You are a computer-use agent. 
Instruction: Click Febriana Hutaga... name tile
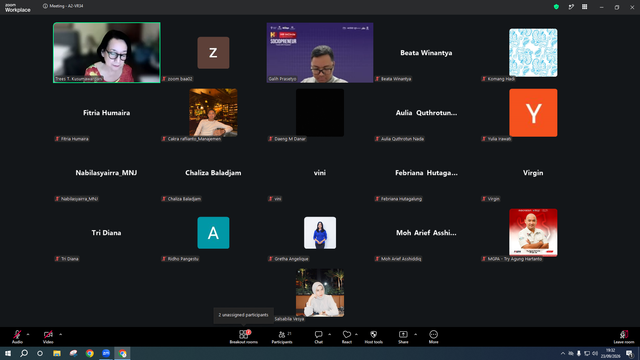pos(426,173)
